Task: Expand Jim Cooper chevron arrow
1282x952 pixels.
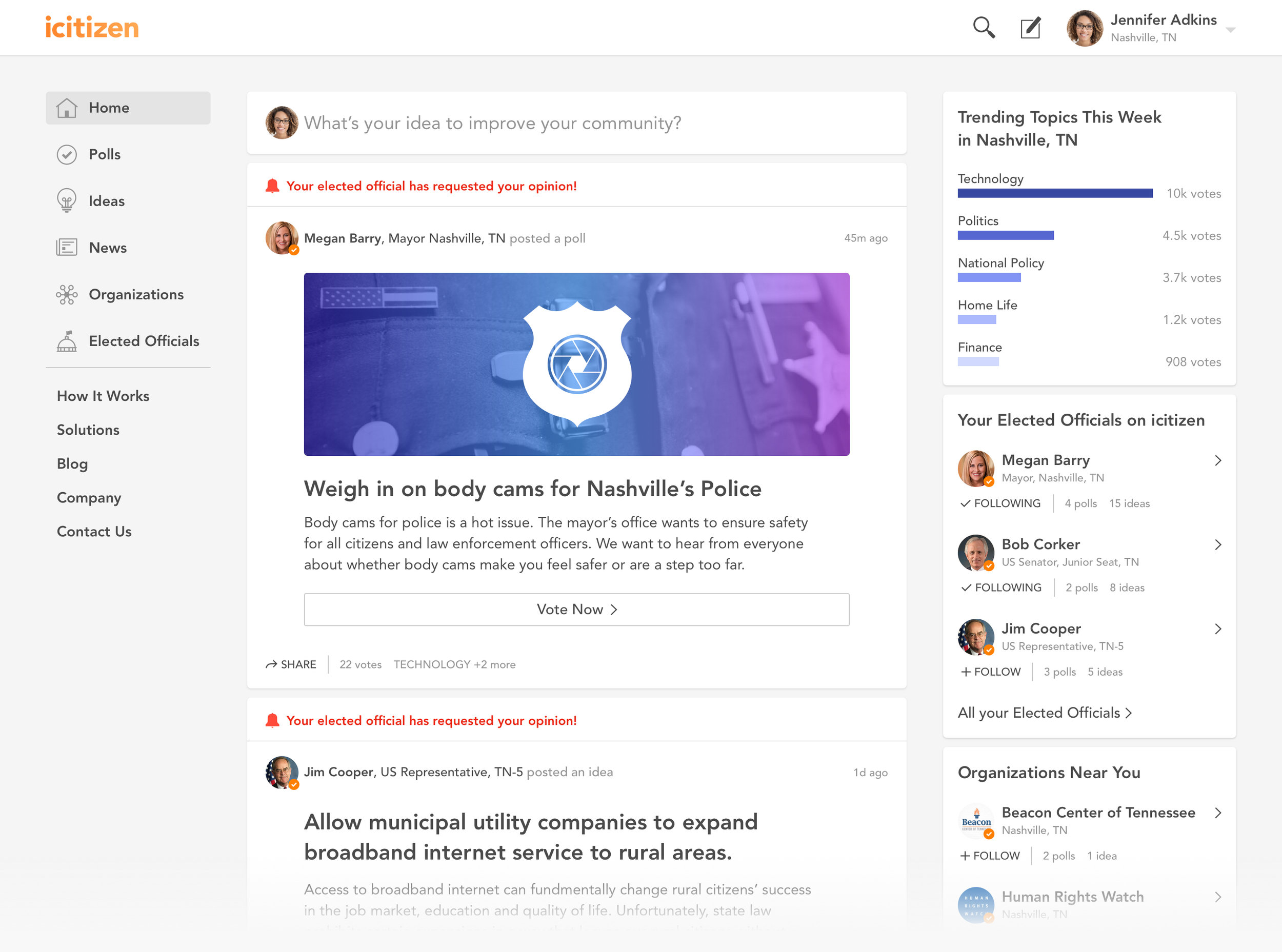Action: (x=1217, y=629)
